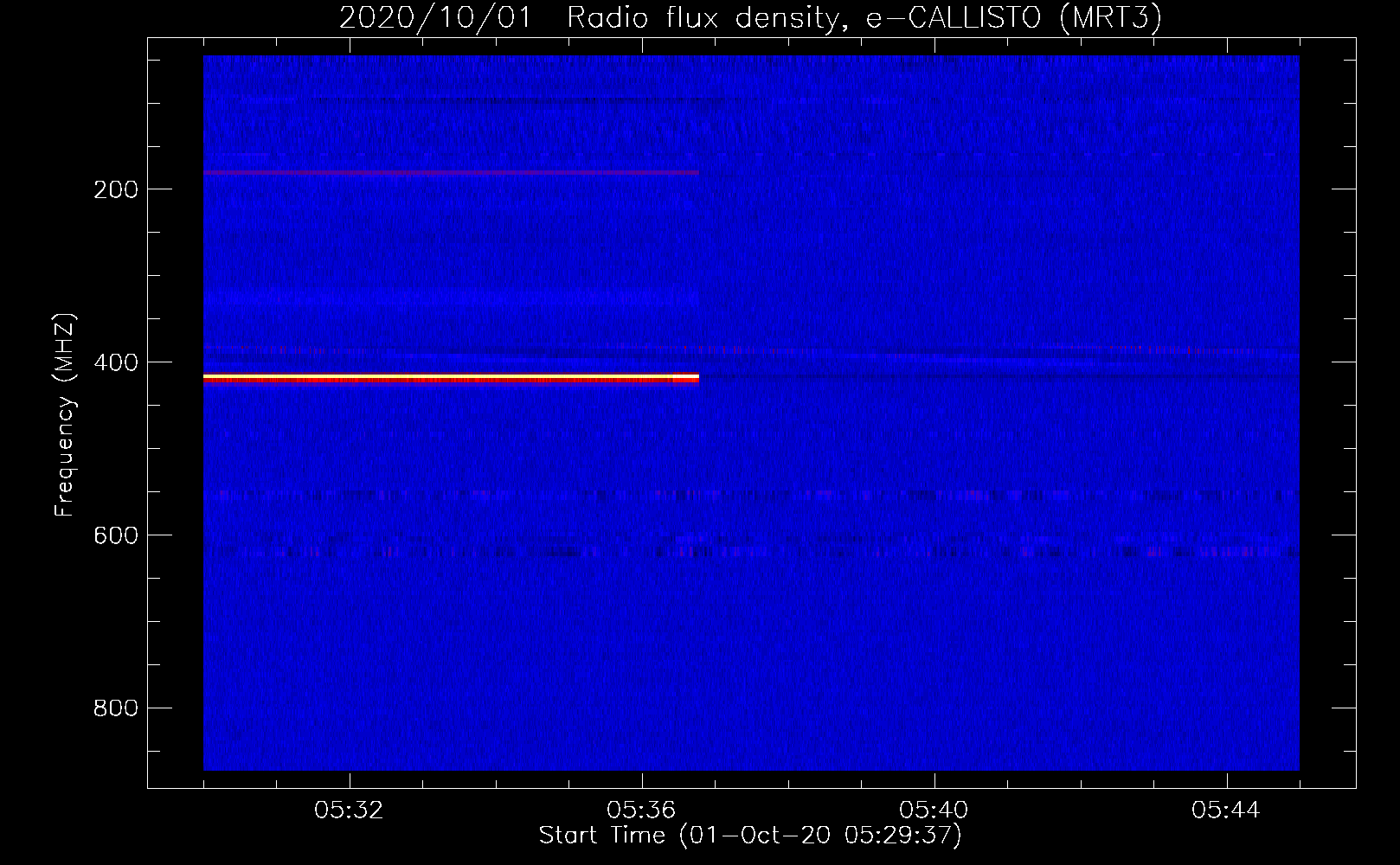Click the 05:44 time tick label
The height and width of the screenshot is (865, 1400).
pyautogui.click(x=1226, y=811)
